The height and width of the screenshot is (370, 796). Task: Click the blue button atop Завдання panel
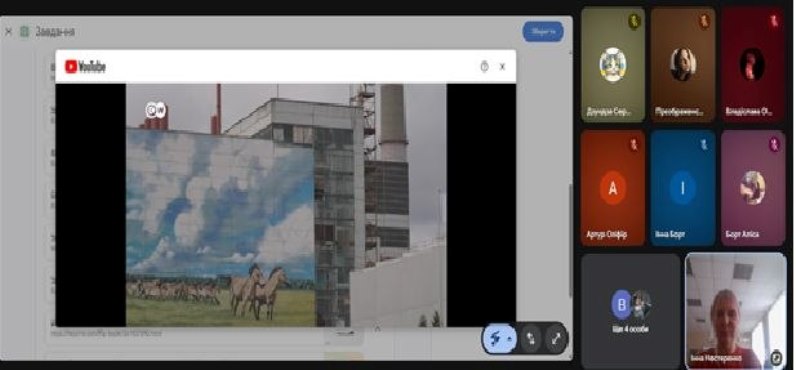click(x=543, y=32)
